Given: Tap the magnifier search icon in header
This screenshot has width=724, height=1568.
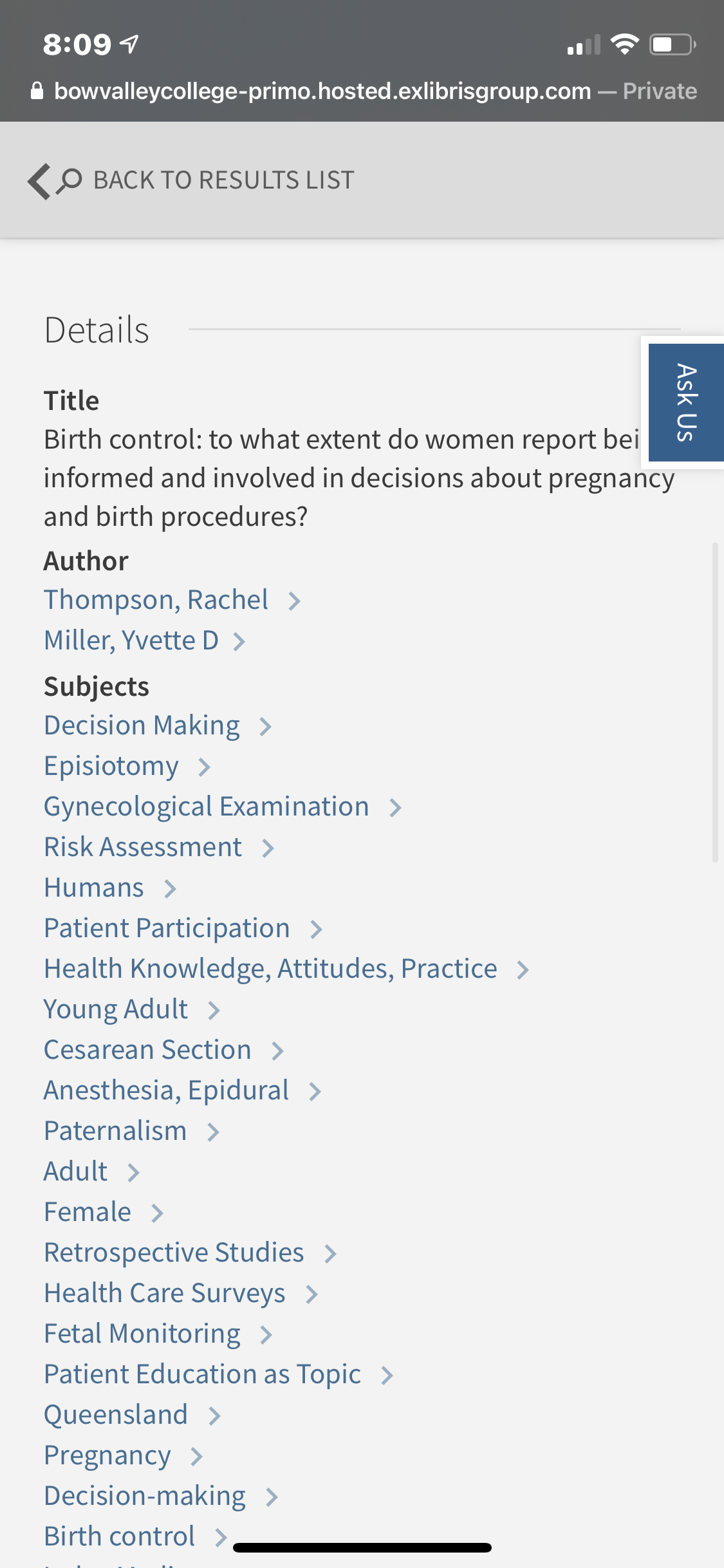Looking at the screenshot, I should [69, 181].
